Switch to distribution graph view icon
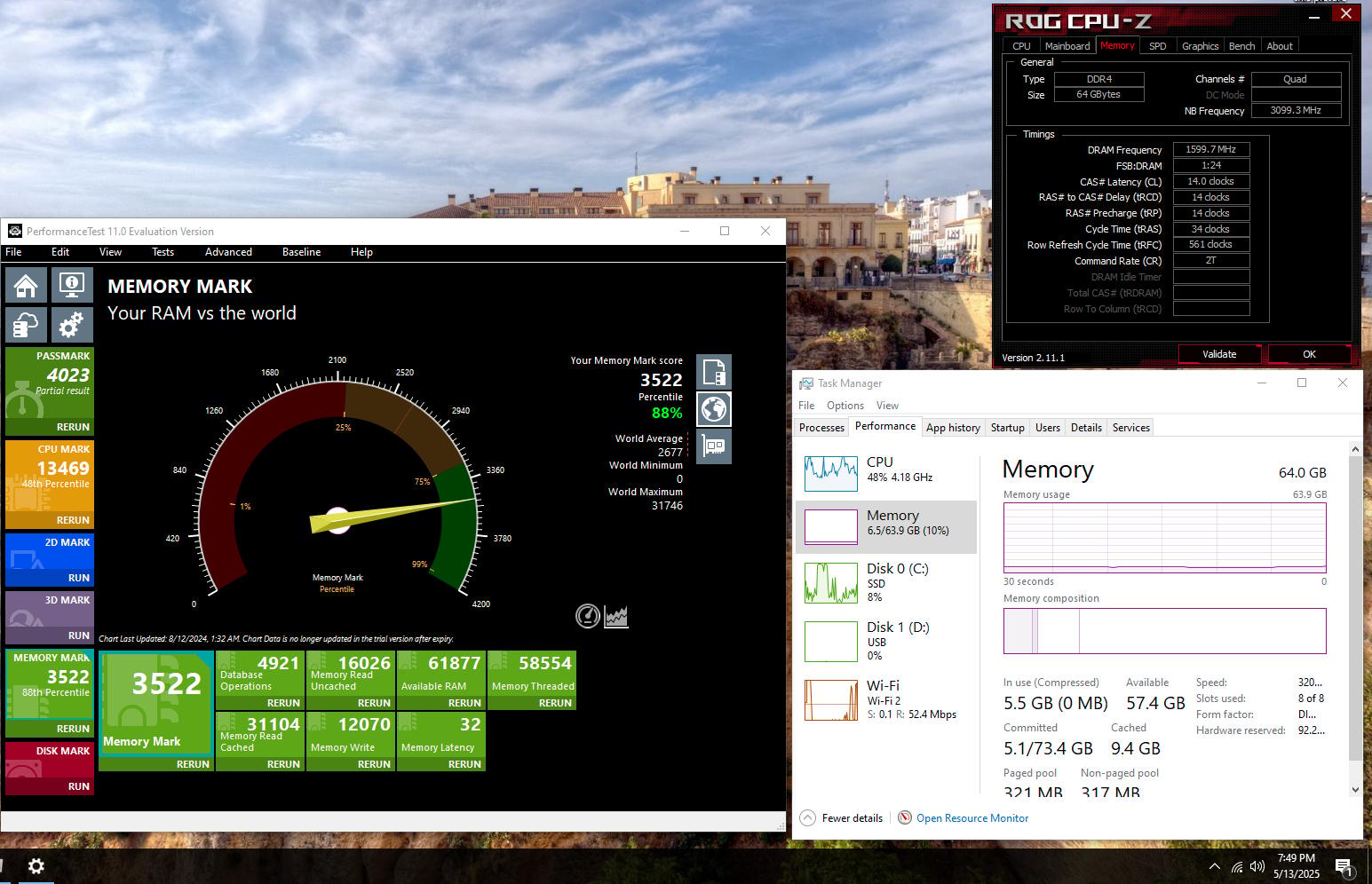This screenshot has width=1372, height=884. point(616,616)
